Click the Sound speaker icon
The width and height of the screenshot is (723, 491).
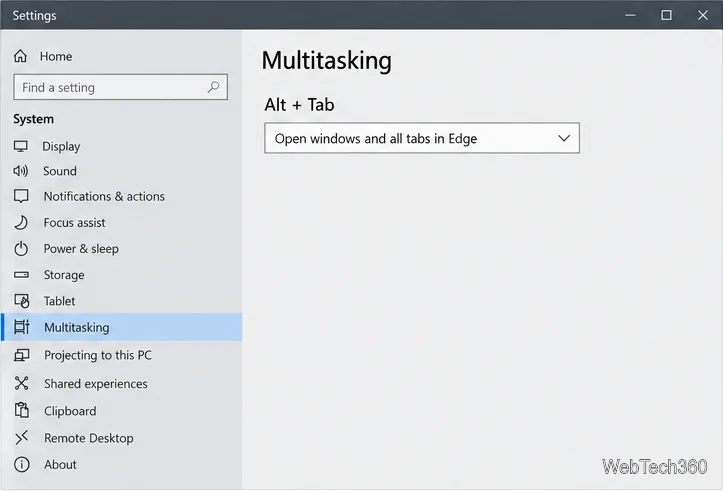click(x=21, y=171)
